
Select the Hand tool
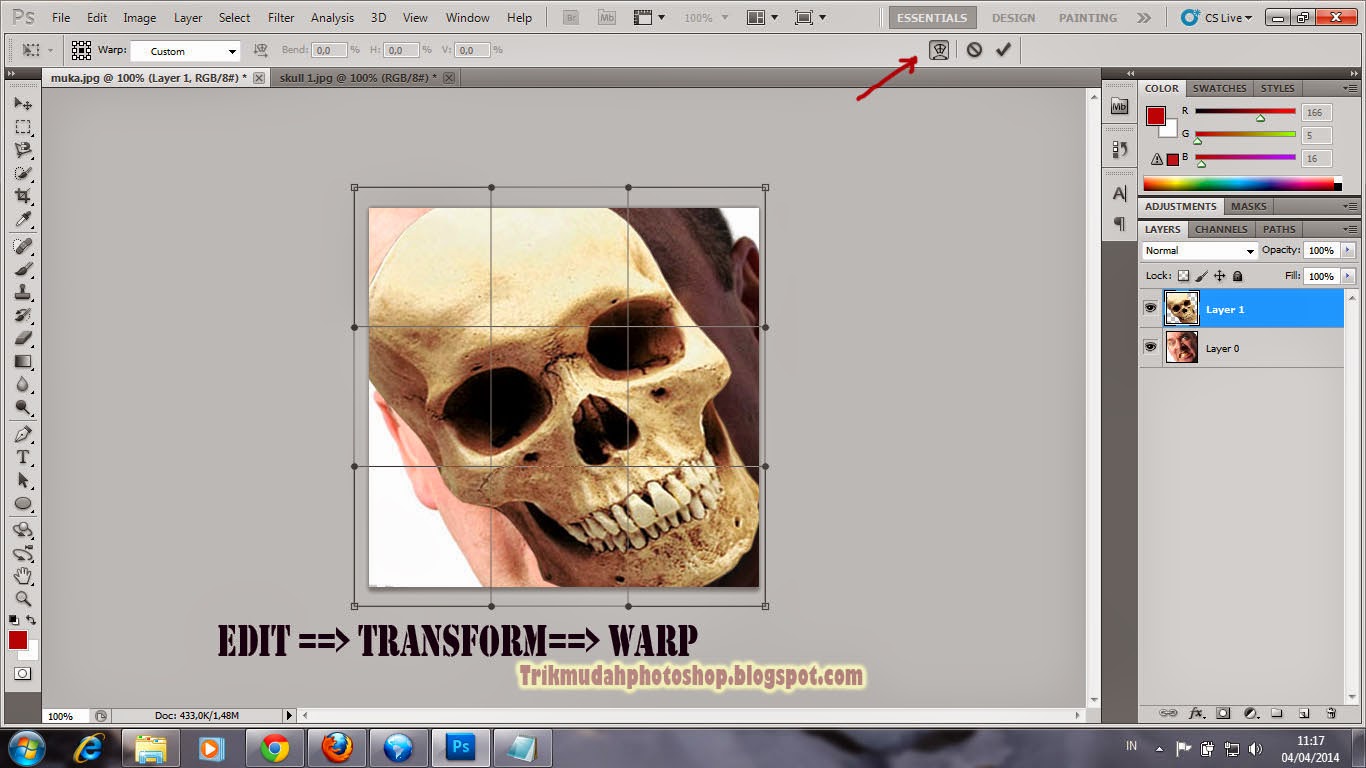click(23, 576)
